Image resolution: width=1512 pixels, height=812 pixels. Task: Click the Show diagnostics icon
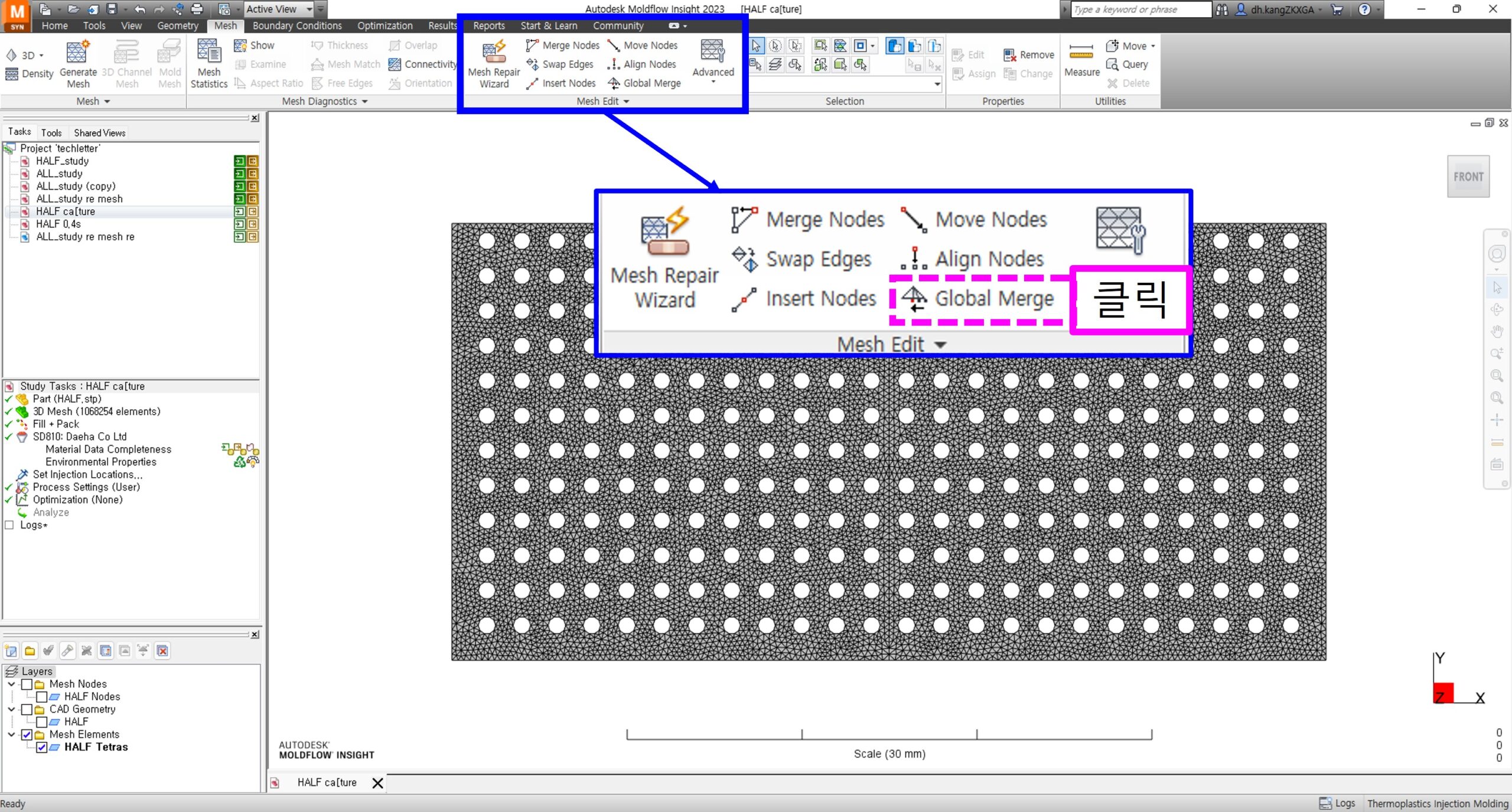point(254,45)
